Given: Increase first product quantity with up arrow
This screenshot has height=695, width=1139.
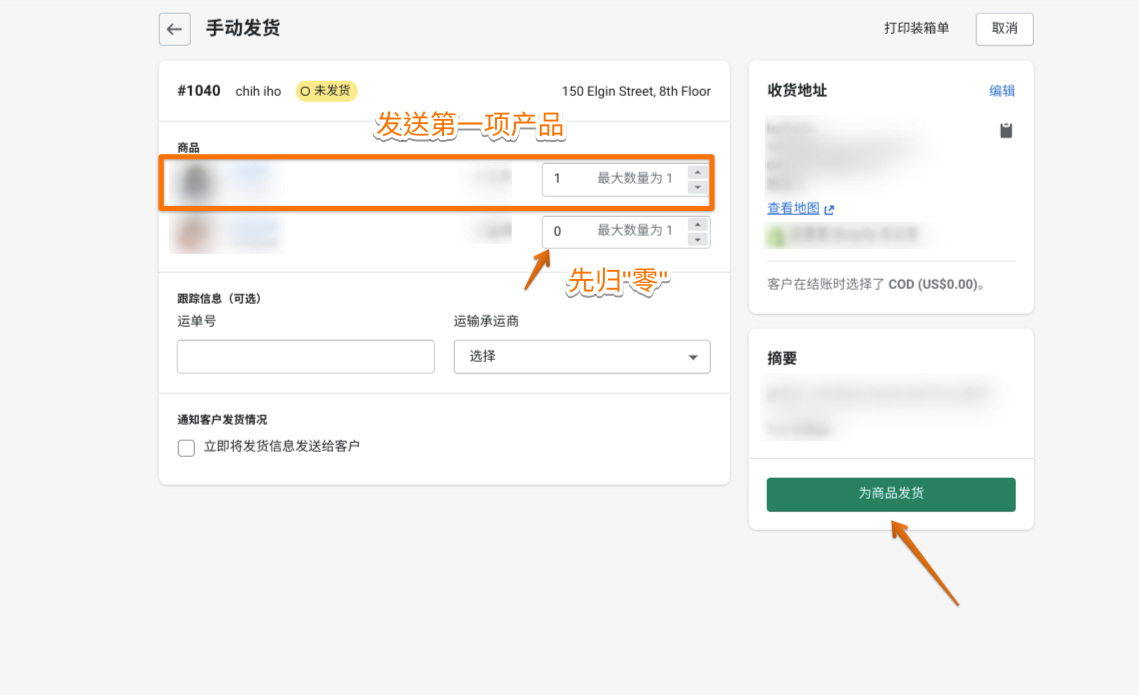Looking at the screenshot, I should (698, 172).
